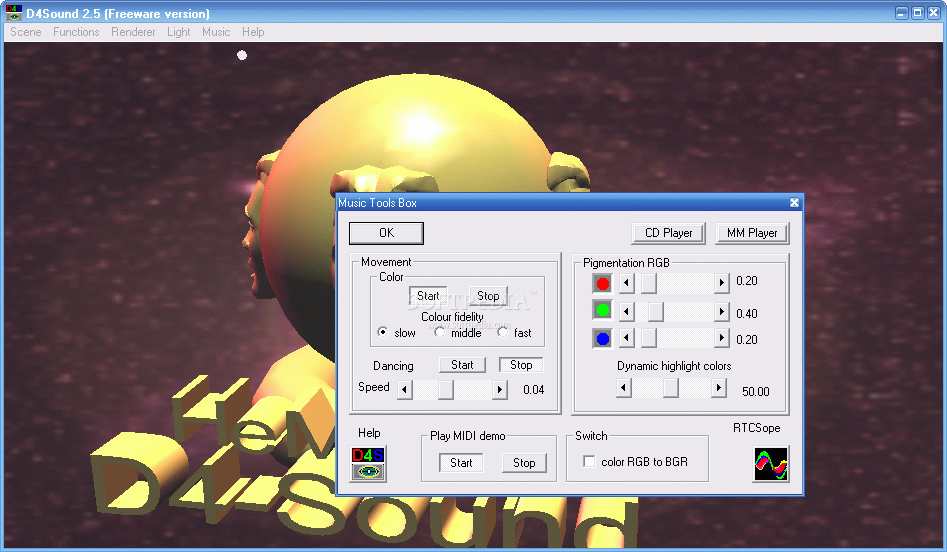Click the Speed slider thumb
Screen dimensions: 947x552
click(446, 390)
